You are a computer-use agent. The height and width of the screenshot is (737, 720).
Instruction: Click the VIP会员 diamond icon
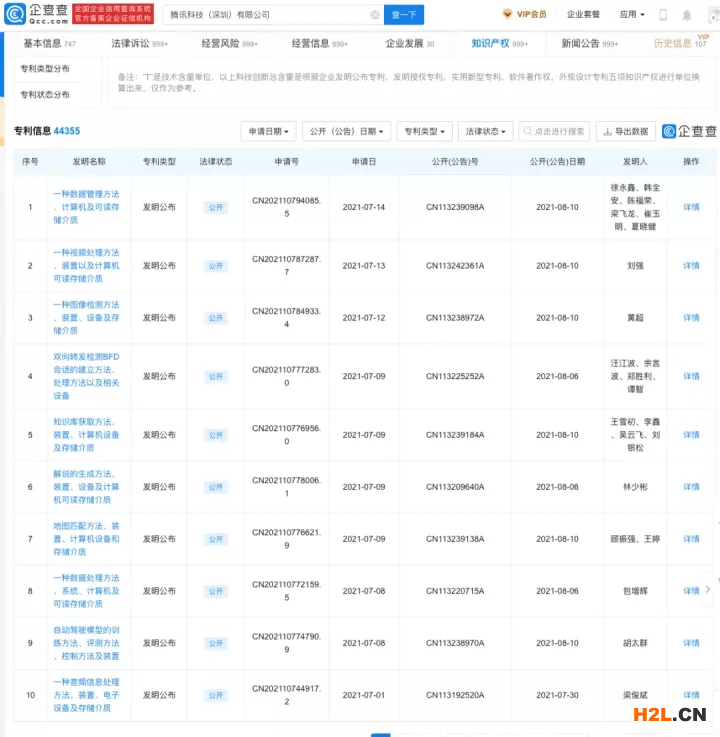tap(507, 15)
